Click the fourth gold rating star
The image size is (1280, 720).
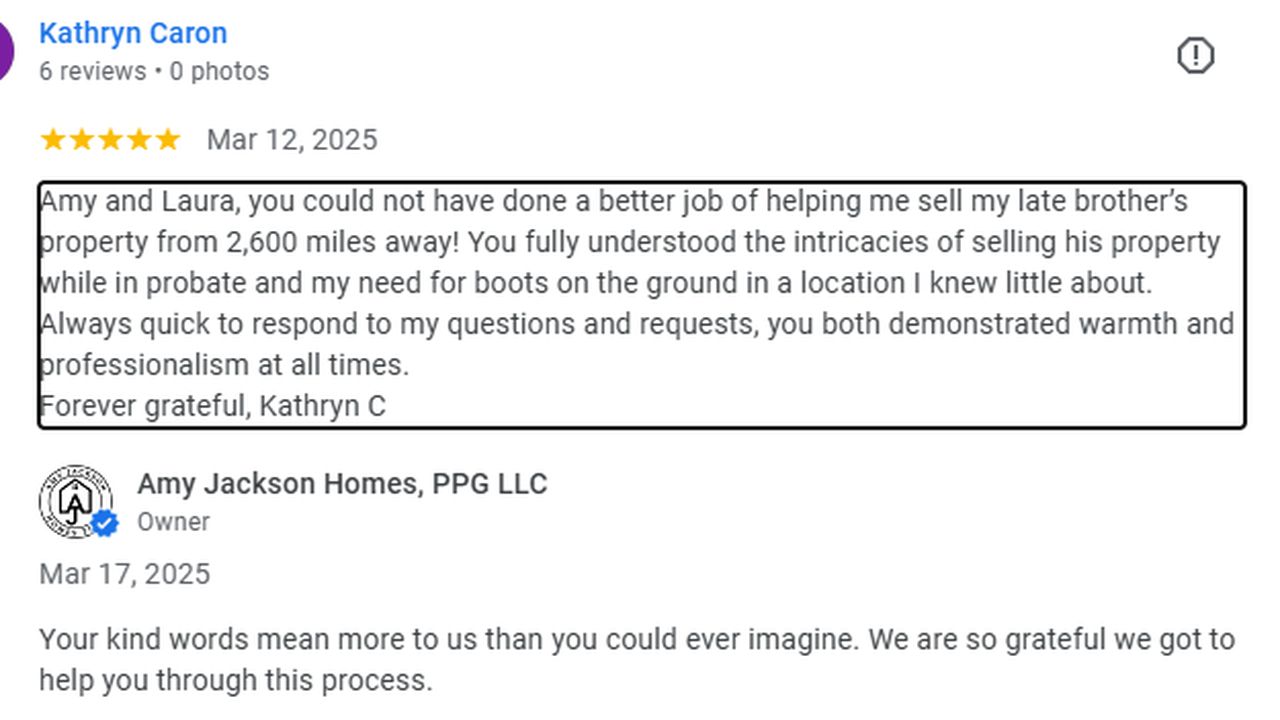point(139,140)
